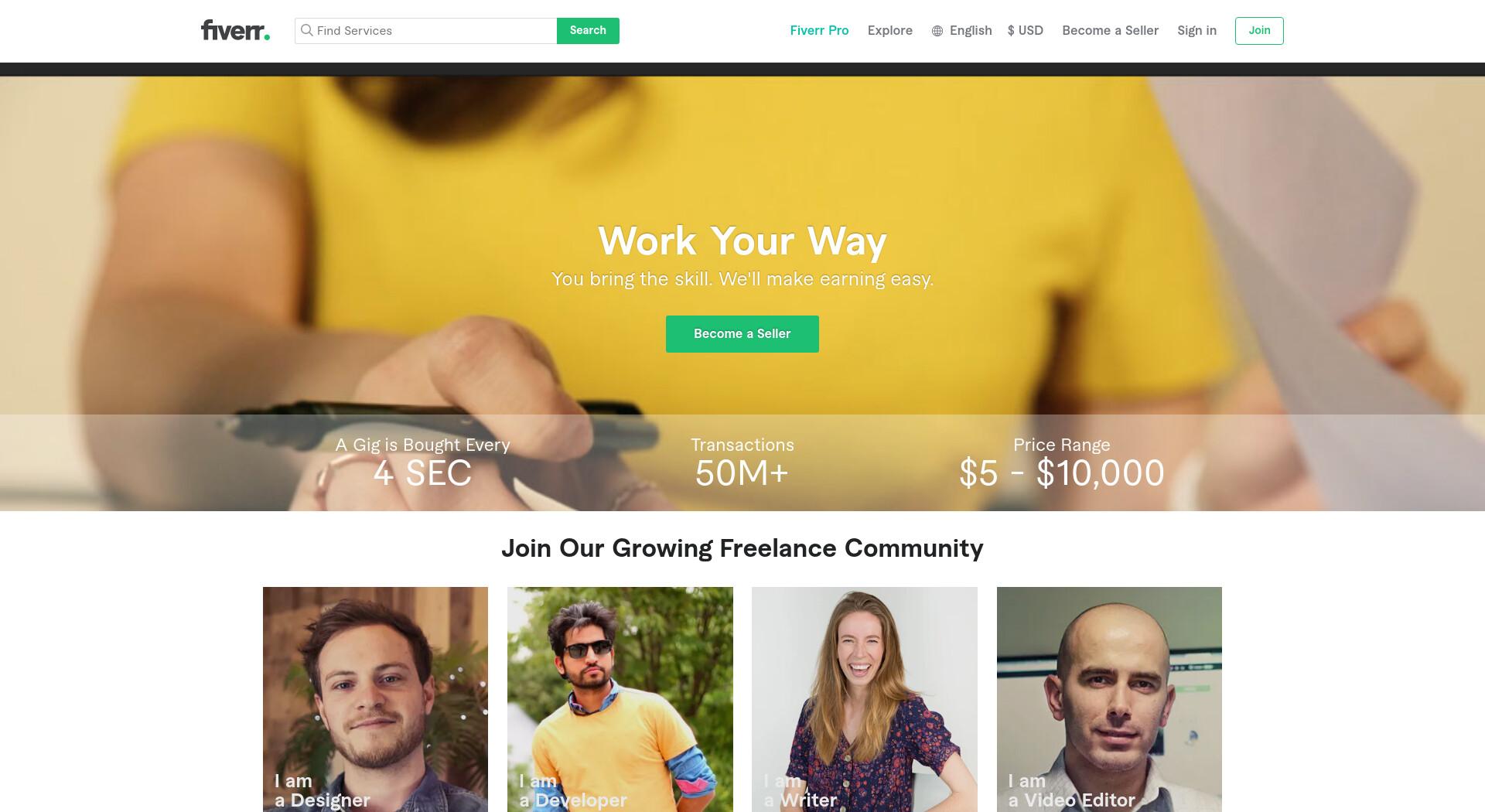
Task: Open Fiverr Pro from the header
Action: (x=819, y=30)
